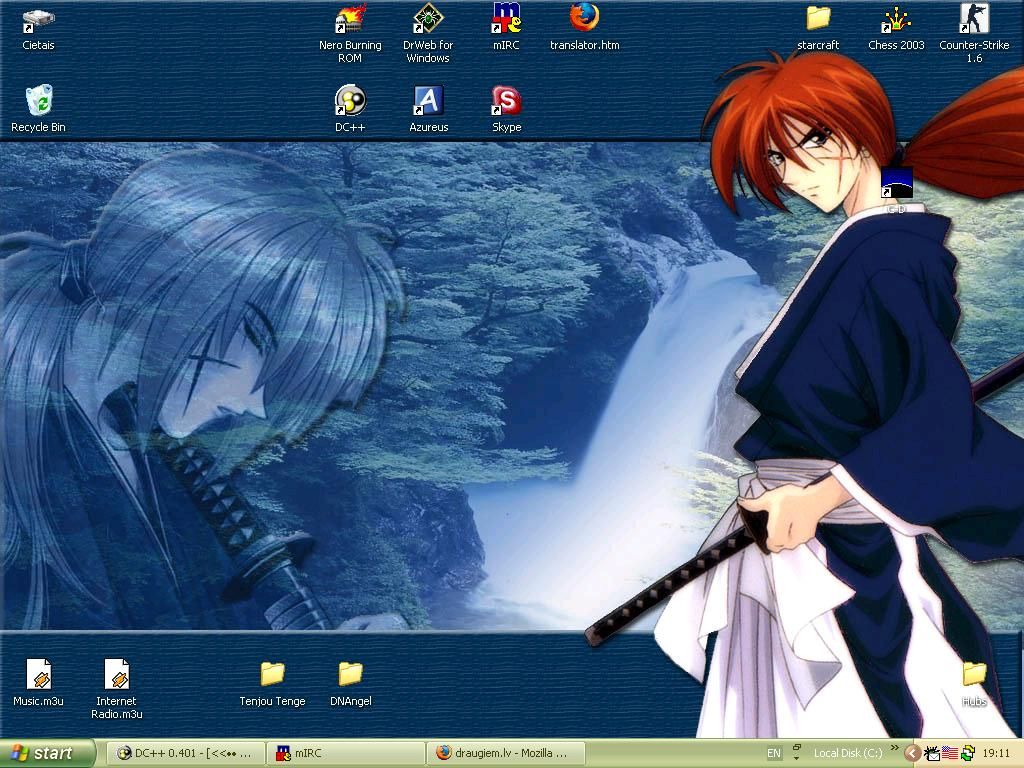Open the language bar options arrow
The image size is (1024, 768).
(797, 759)
